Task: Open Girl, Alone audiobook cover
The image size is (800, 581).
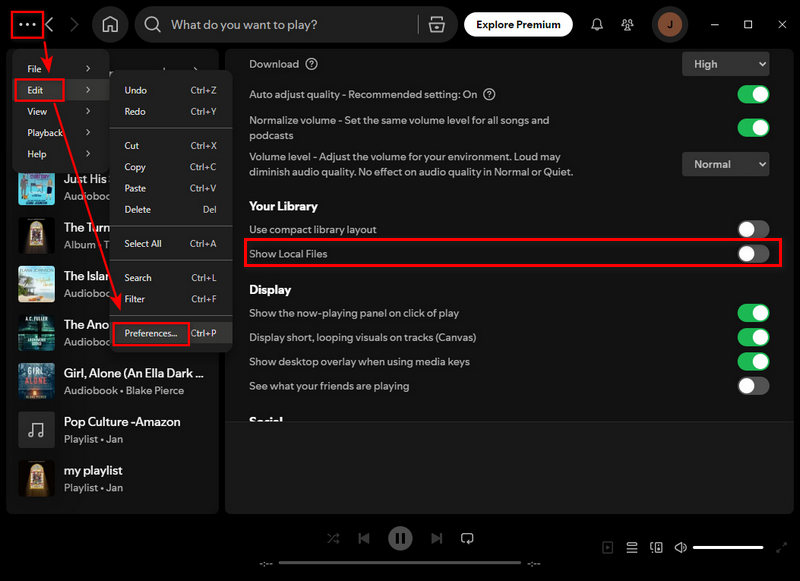Action: click(x=36, y=381)
